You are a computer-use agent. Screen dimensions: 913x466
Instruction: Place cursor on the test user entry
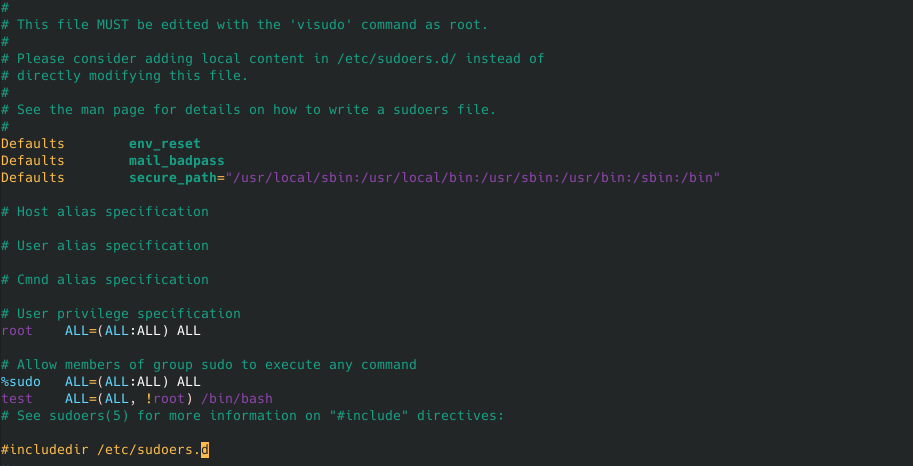click(16, 398)
